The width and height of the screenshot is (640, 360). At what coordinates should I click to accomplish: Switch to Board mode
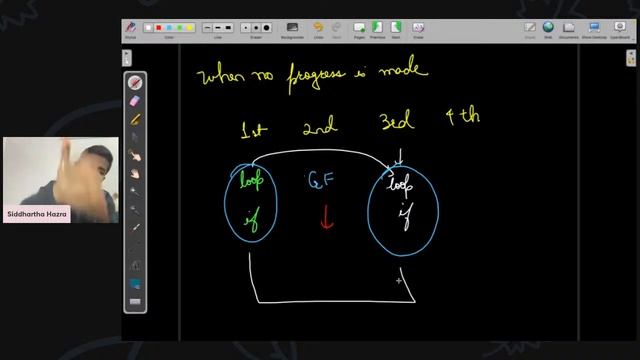(530, 30)
